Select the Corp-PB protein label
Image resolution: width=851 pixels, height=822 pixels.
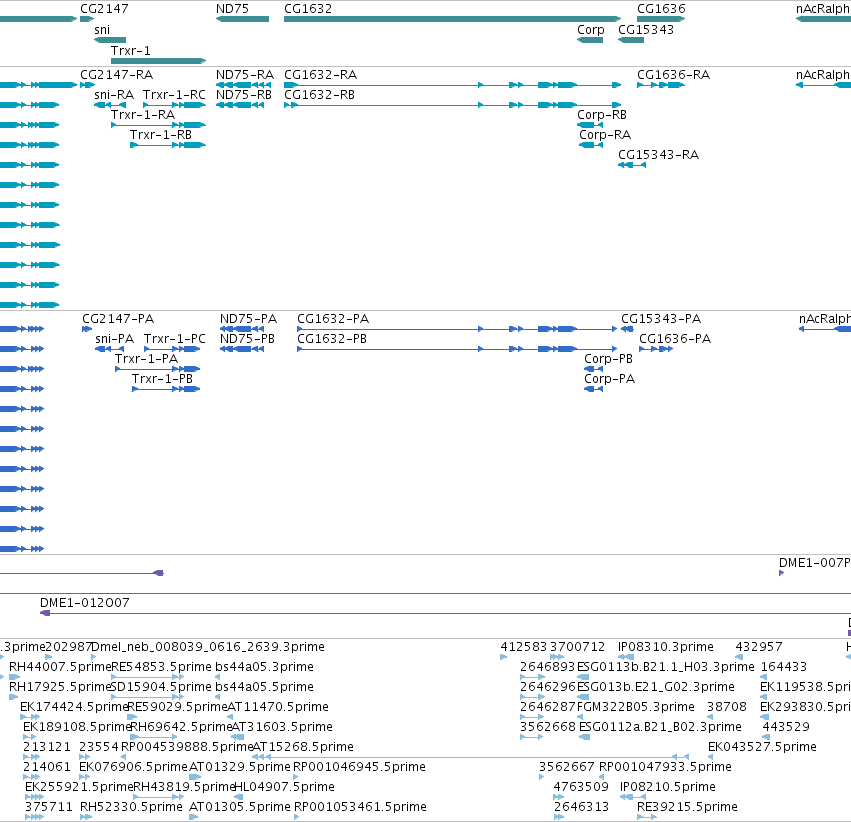(x=608, y=359)
